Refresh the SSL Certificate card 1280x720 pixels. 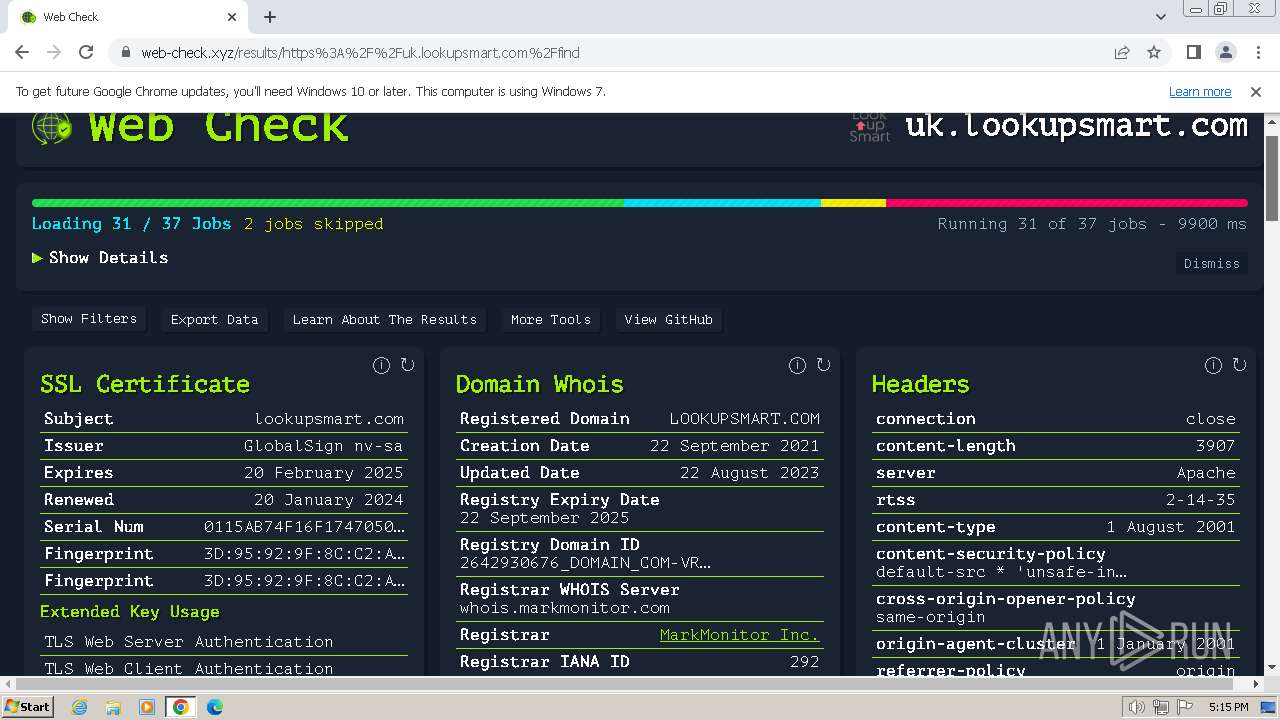click(x=407, y=365)
